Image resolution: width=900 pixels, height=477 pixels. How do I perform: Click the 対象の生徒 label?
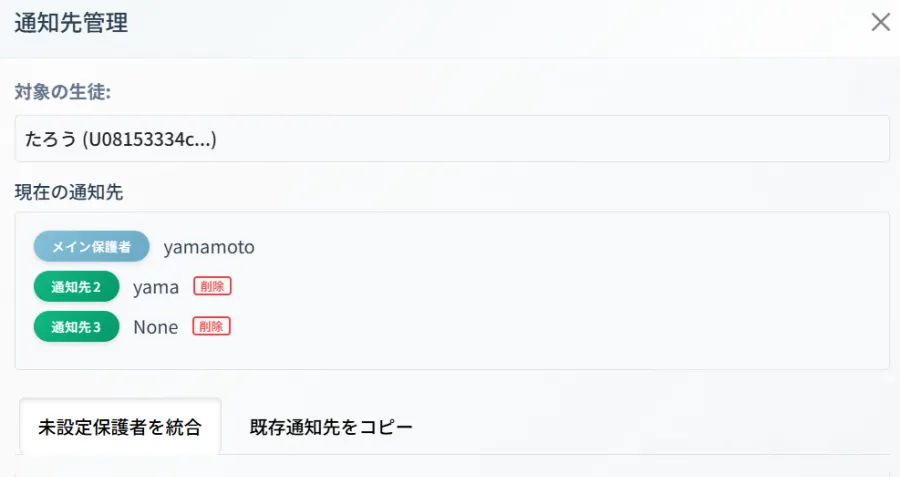click(62, 92)
